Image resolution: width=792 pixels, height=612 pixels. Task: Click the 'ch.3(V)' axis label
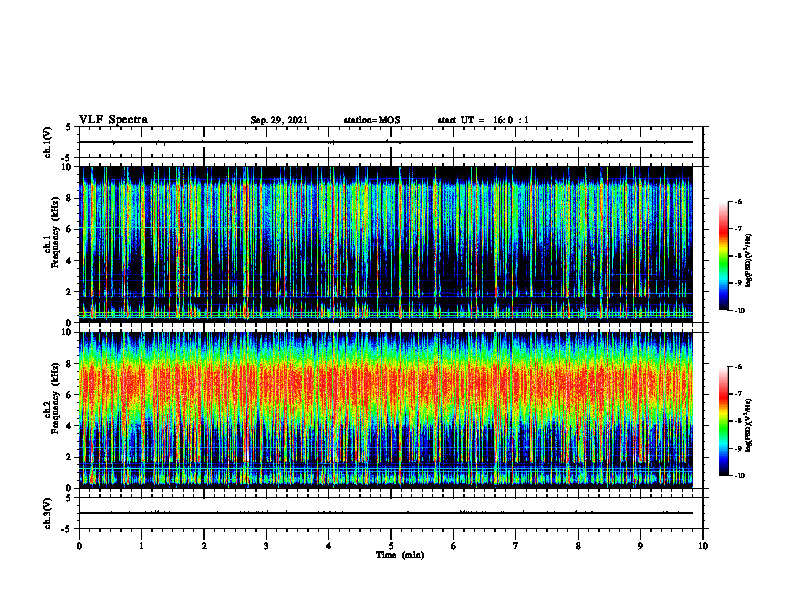pyautogui.click(x=48, y=514)
